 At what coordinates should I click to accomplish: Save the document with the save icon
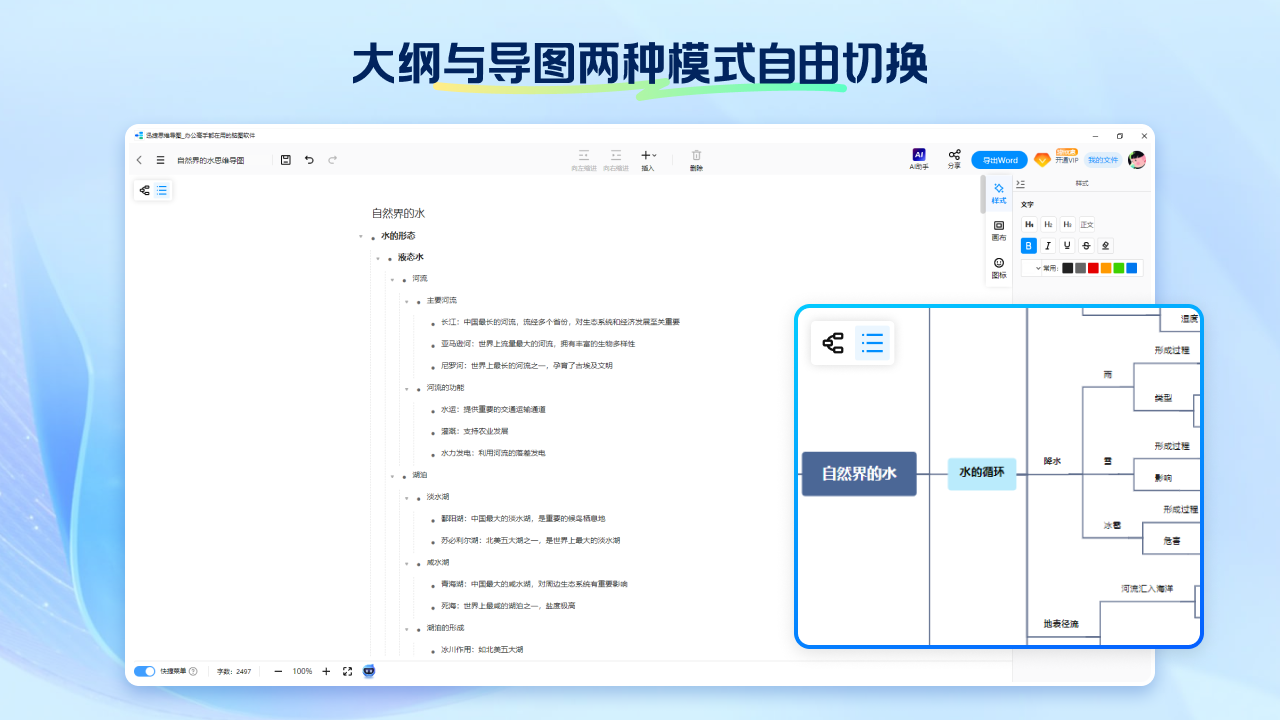pos(285,159)
